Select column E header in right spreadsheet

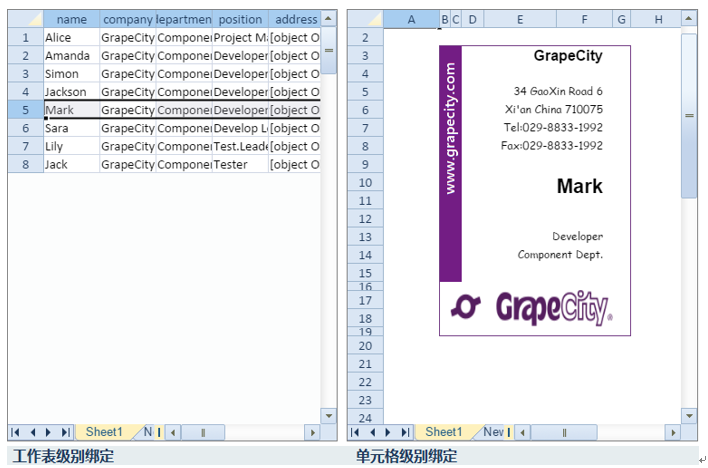pos(520,19)
